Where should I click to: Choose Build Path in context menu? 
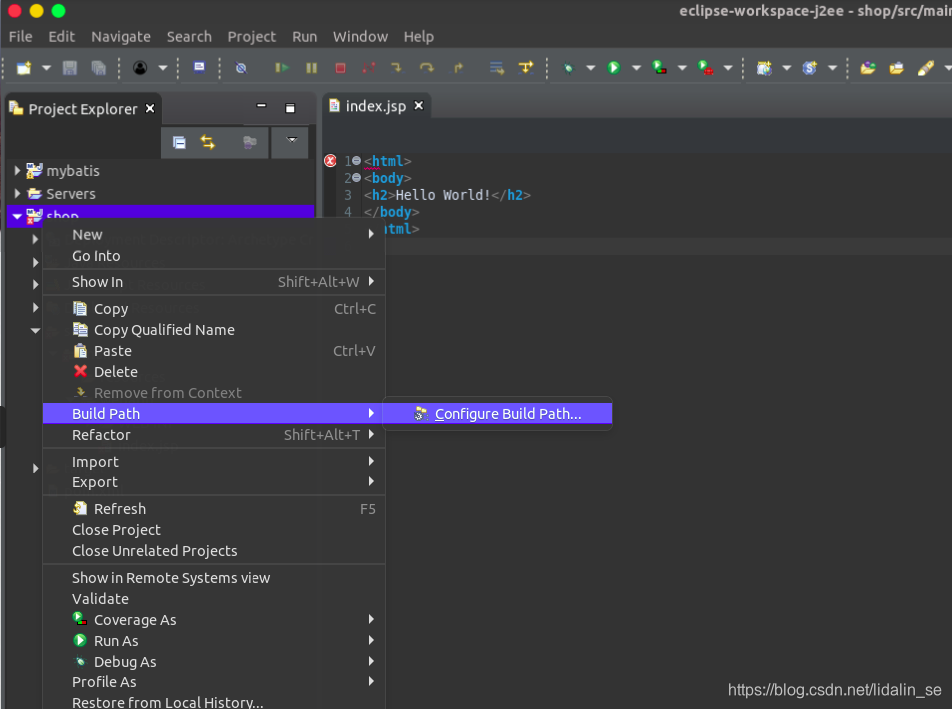pyautogui.click(x=214, y=413)
